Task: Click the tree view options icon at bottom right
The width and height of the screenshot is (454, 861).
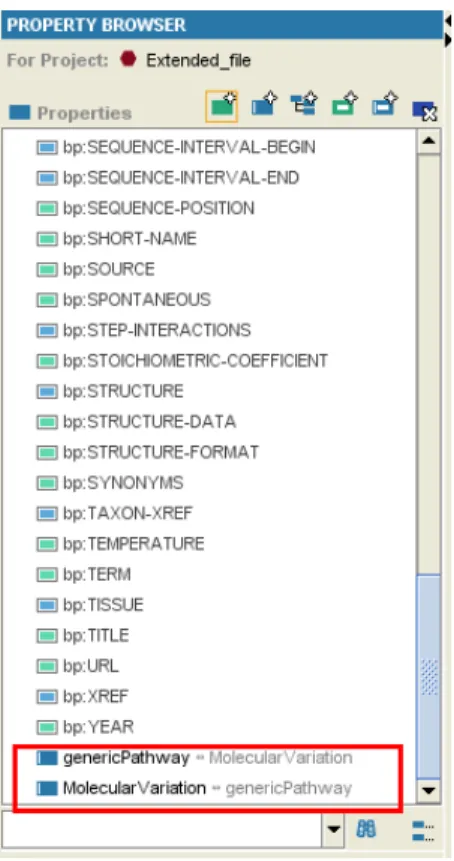Action: [x=423, y=831]
